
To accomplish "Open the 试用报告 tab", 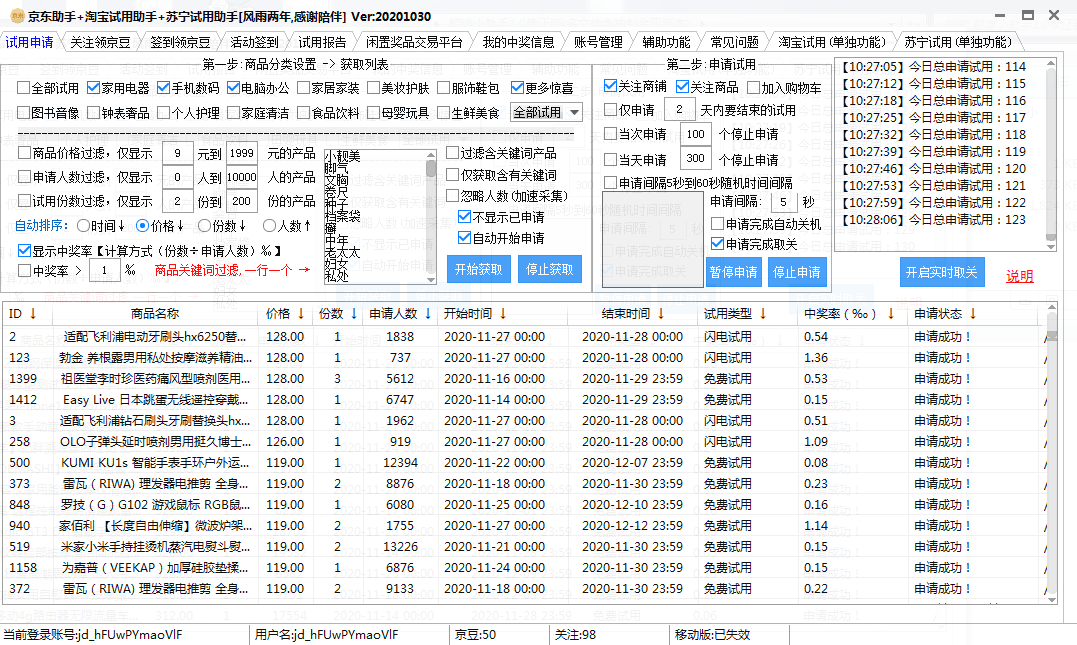I will coord(322,43).
